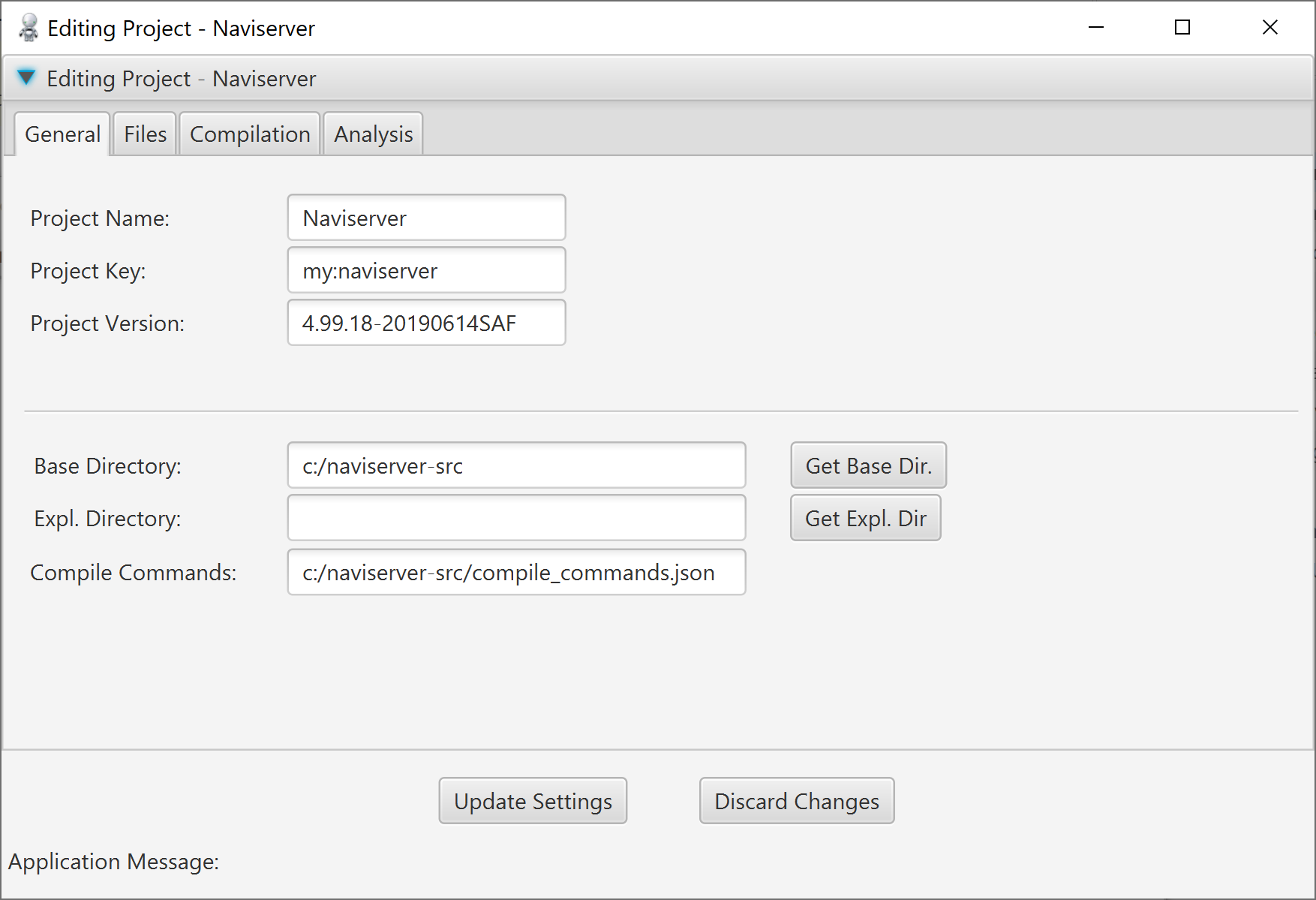Collapse the Editing Project pane with blue triangle

tap(26, 78)
